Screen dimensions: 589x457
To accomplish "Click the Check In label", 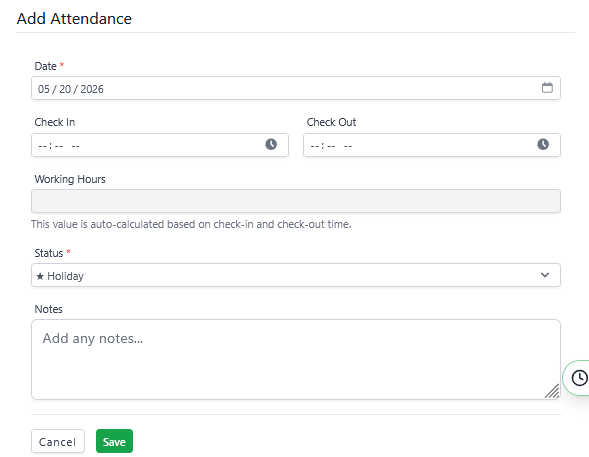I will 55,122.
